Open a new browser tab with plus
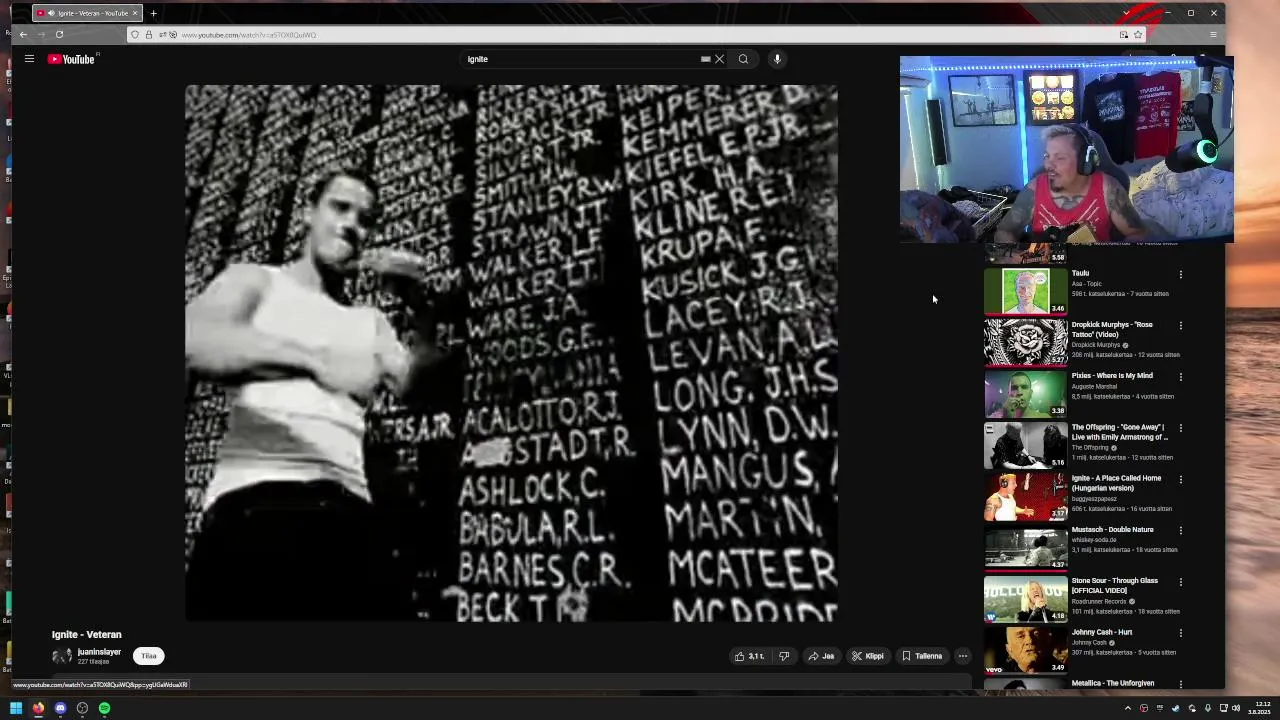Image resolution: width=1280 pixels, height=720 pixels. point(153,13)
